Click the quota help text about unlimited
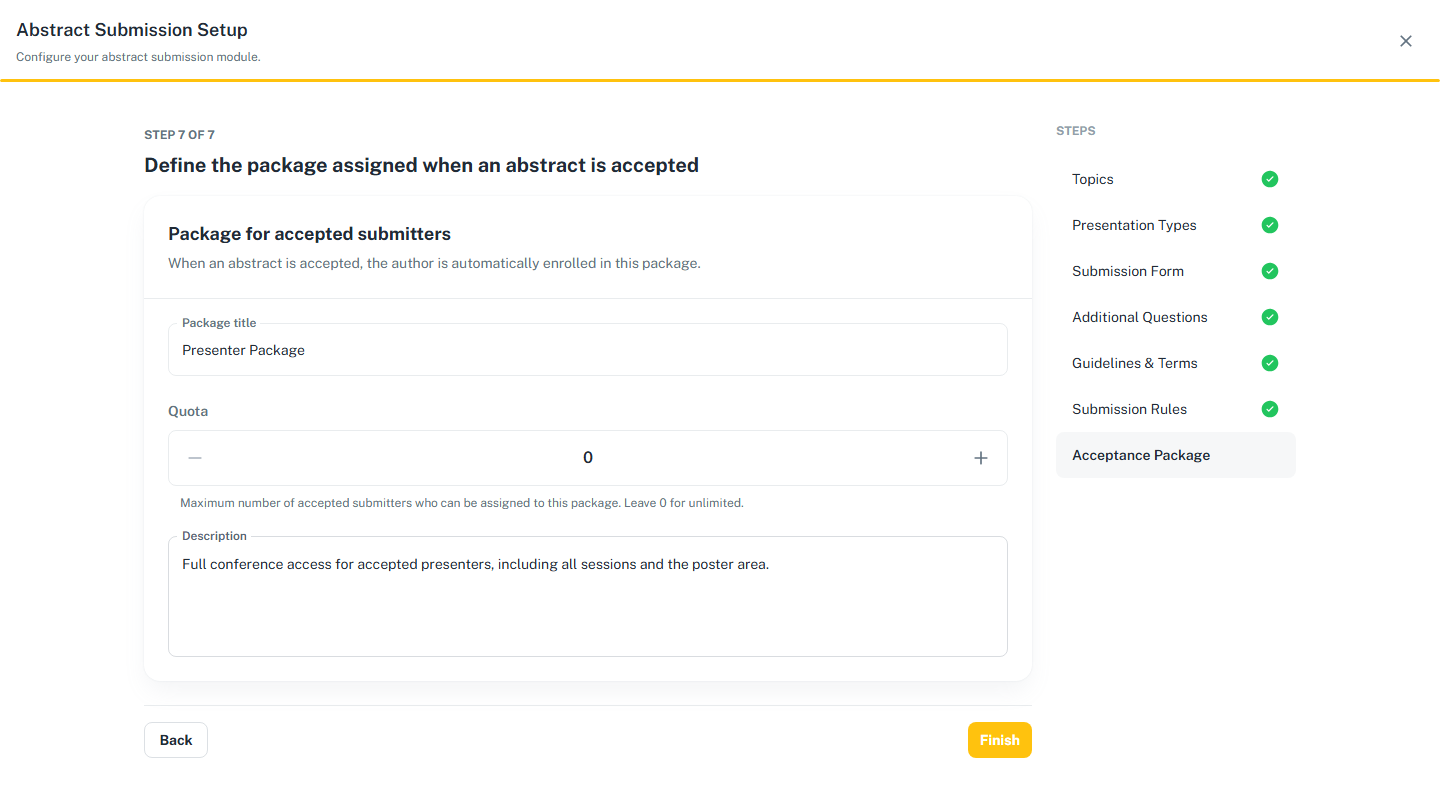This screenshot has height=799, width=1440. pyautogui.click(x=462, y=503)
